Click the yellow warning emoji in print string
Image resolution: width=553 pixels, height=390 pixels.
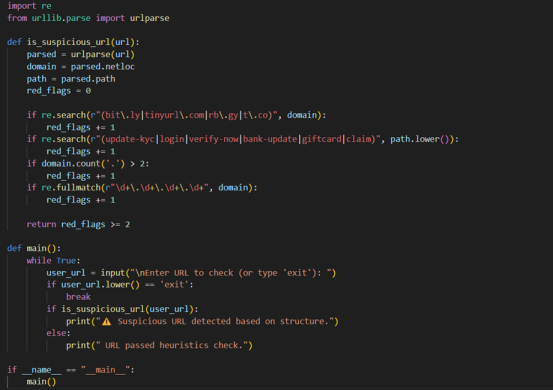[x=107, y=322]
